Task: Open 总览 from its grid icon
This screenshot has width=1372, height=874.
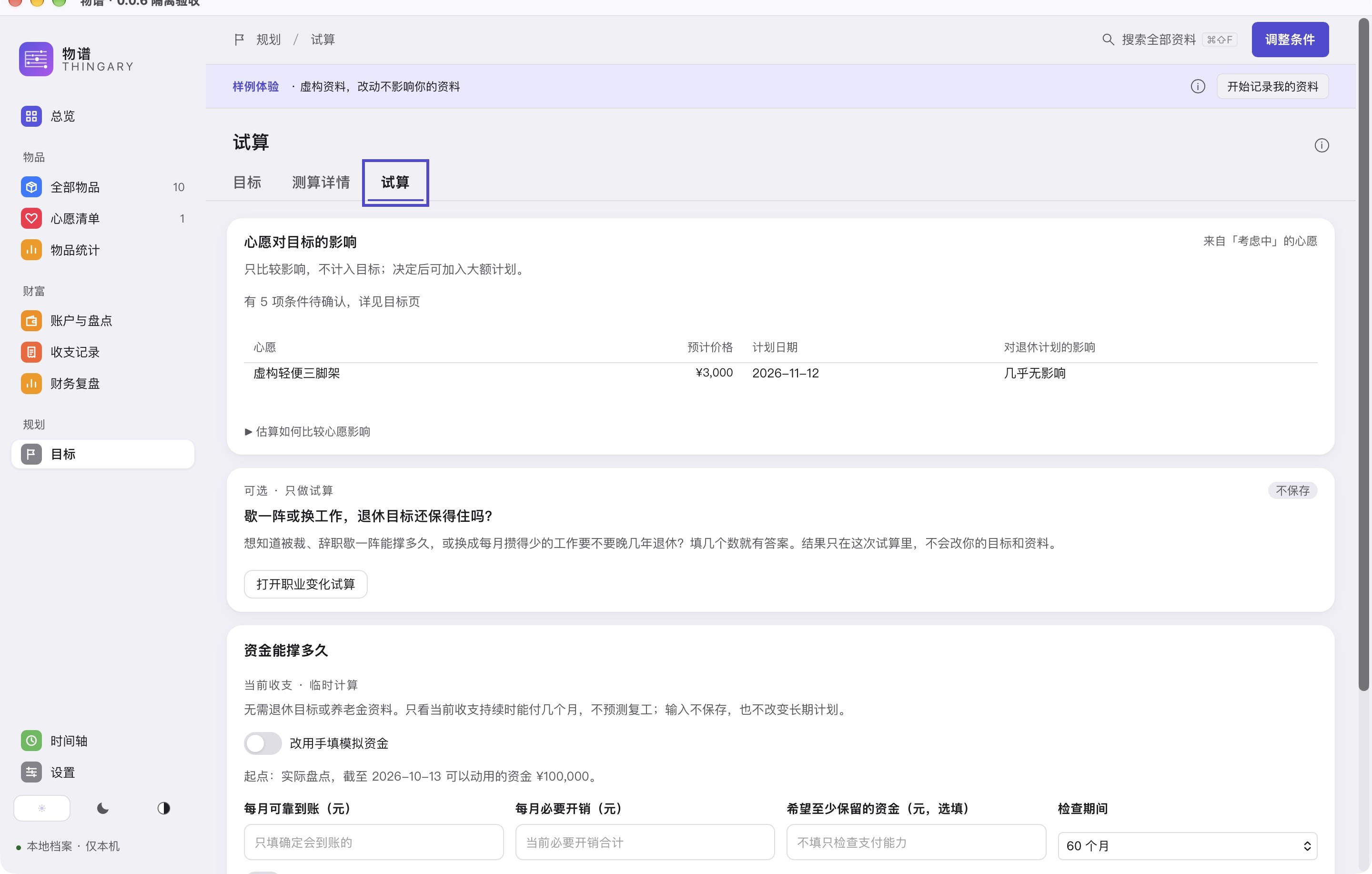Action: point(31,116)
